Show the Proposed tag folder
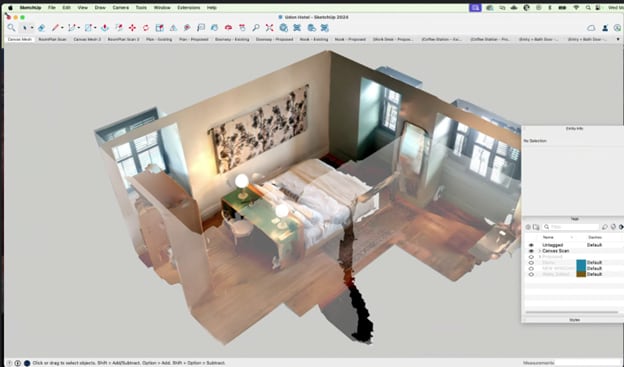The width and height of the screenshot is (624, 367). (531, 257)
